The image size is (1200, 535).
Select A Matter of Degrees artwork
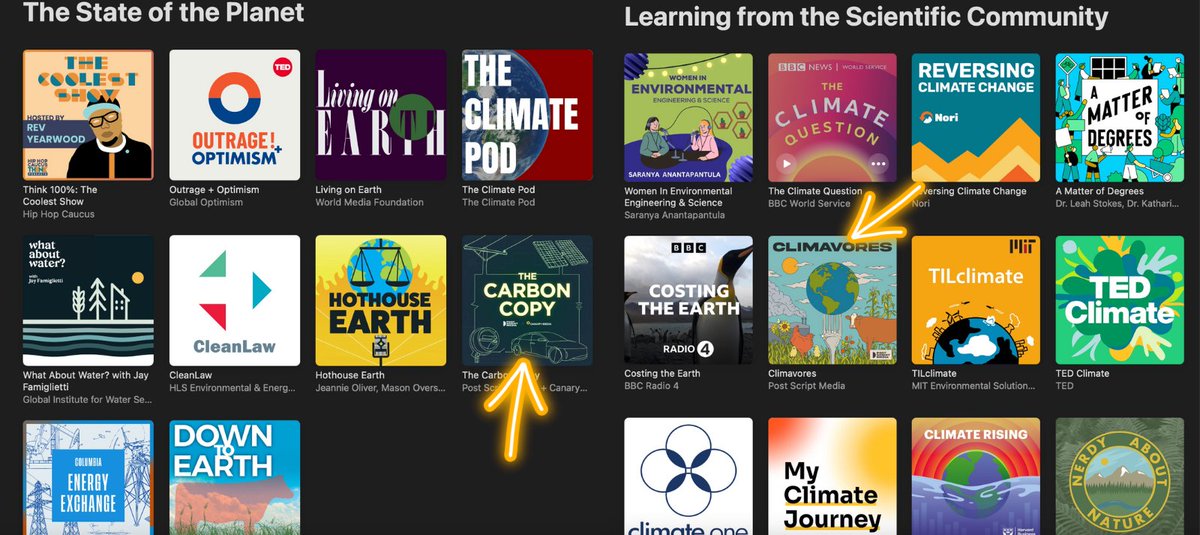coord(1120,117)
